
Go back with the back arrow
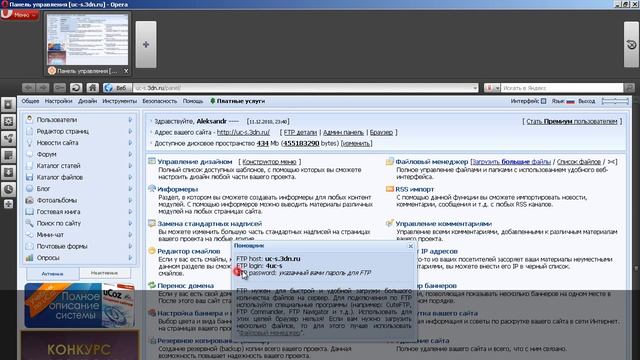(x=29, y=88)
